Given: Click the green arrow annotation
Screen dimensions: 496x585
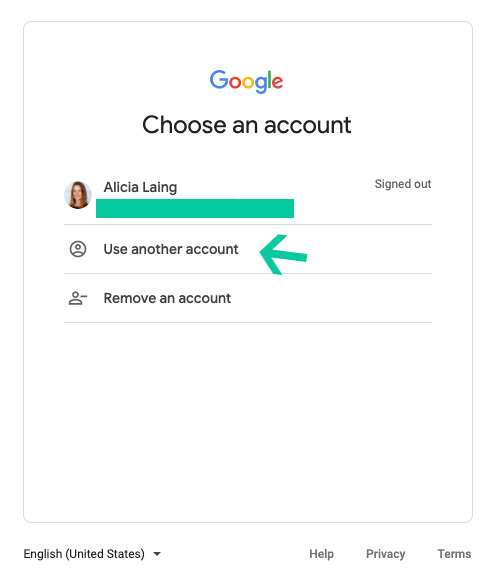Looking at the screenshot, I should pyautogui.click(x=283, y=254).
